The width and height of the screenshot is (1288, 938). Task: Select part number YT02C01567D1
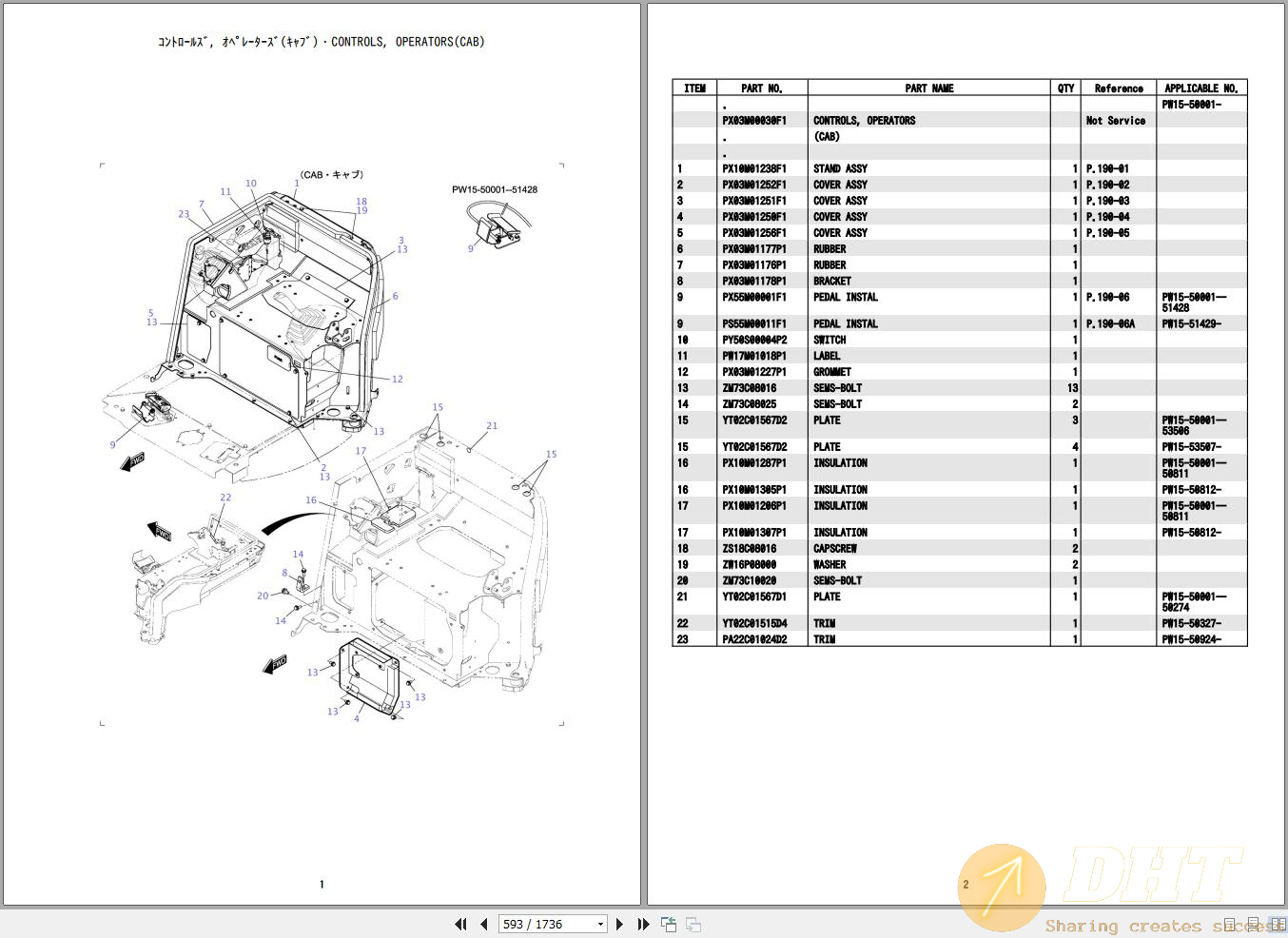coord(754,597)
